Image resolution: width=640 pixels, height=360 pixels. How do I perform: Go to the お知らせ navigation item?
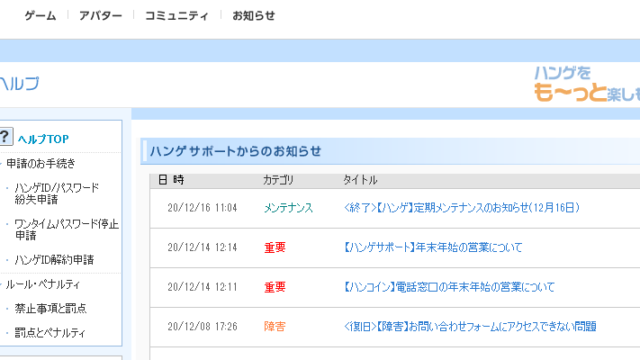click(x=253, y=16)
